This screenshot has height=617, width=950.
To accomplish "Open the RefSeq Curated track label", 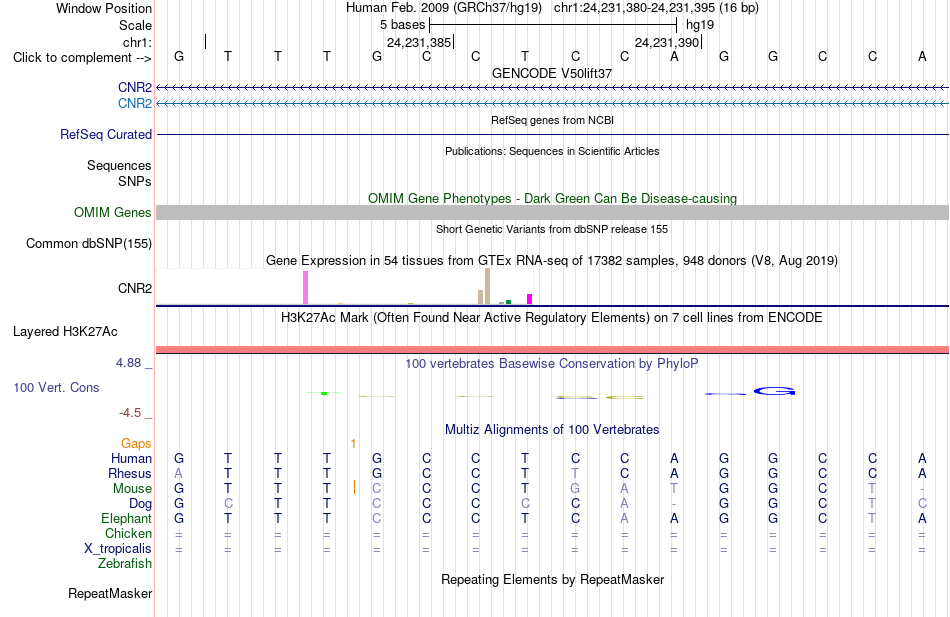I will click(x=105, y=135).
